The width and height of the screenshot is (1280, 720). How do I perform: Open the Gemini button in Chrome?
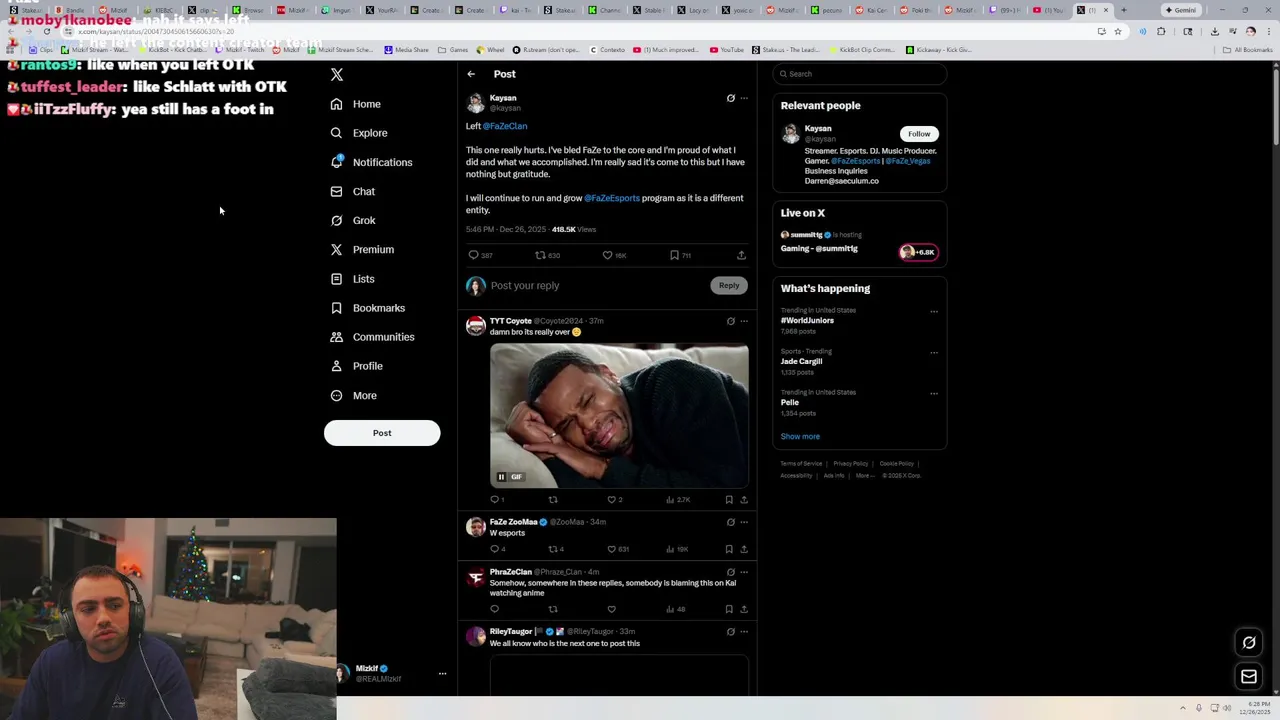[1181, 10]
